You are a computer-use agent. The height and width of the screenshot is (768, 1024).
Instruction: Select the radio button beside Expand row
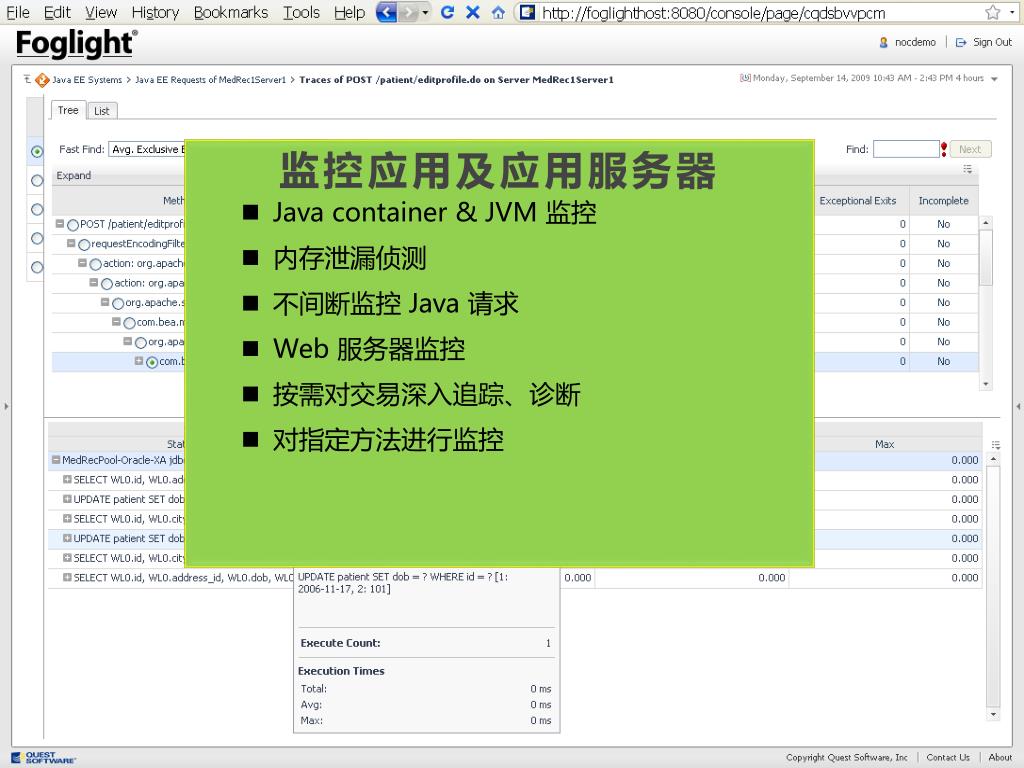pyautogui.click(x=37, y=180)
